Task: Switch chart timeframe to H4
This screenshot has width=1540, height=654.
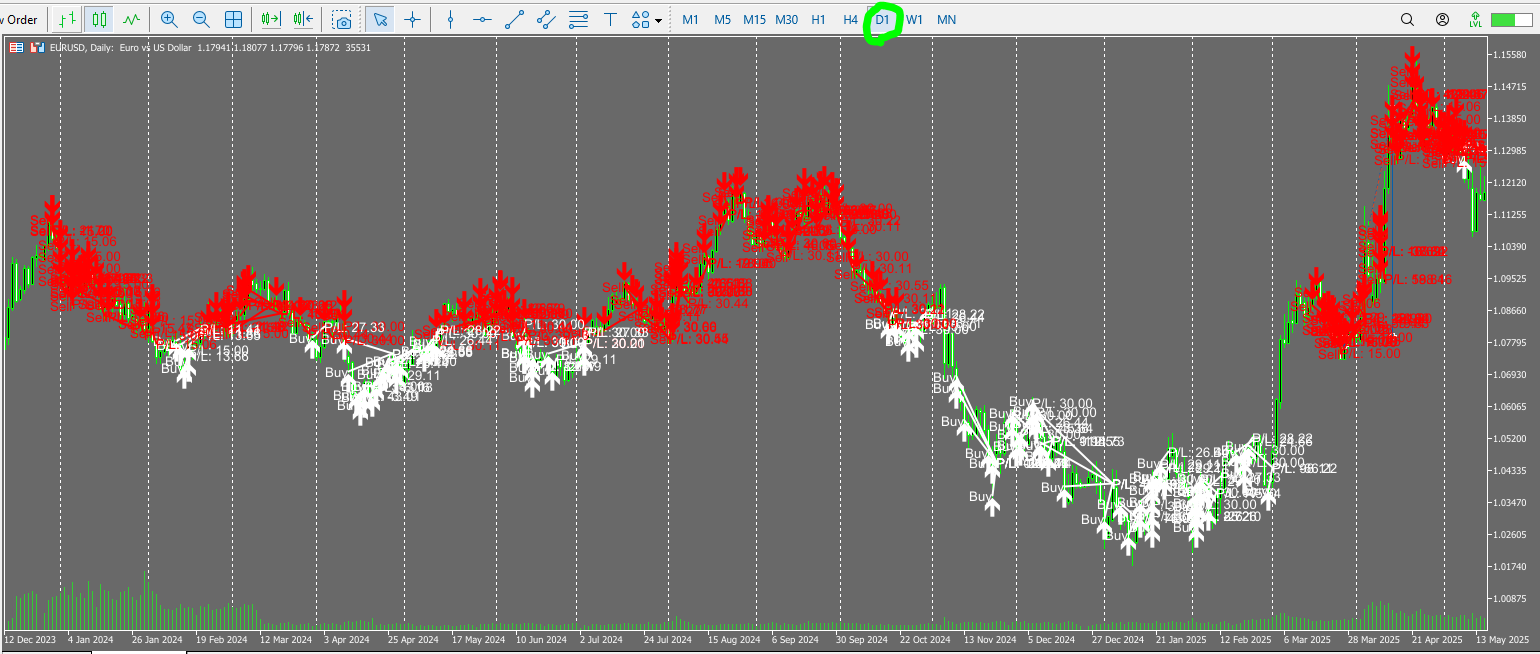Action: coord(849,19)
